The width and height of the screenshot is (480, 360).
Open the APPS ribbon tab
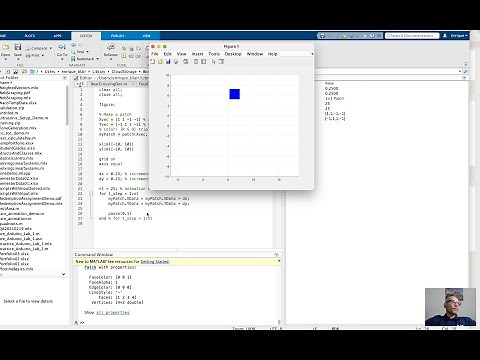pyautogui.click(x=58, y=36)
